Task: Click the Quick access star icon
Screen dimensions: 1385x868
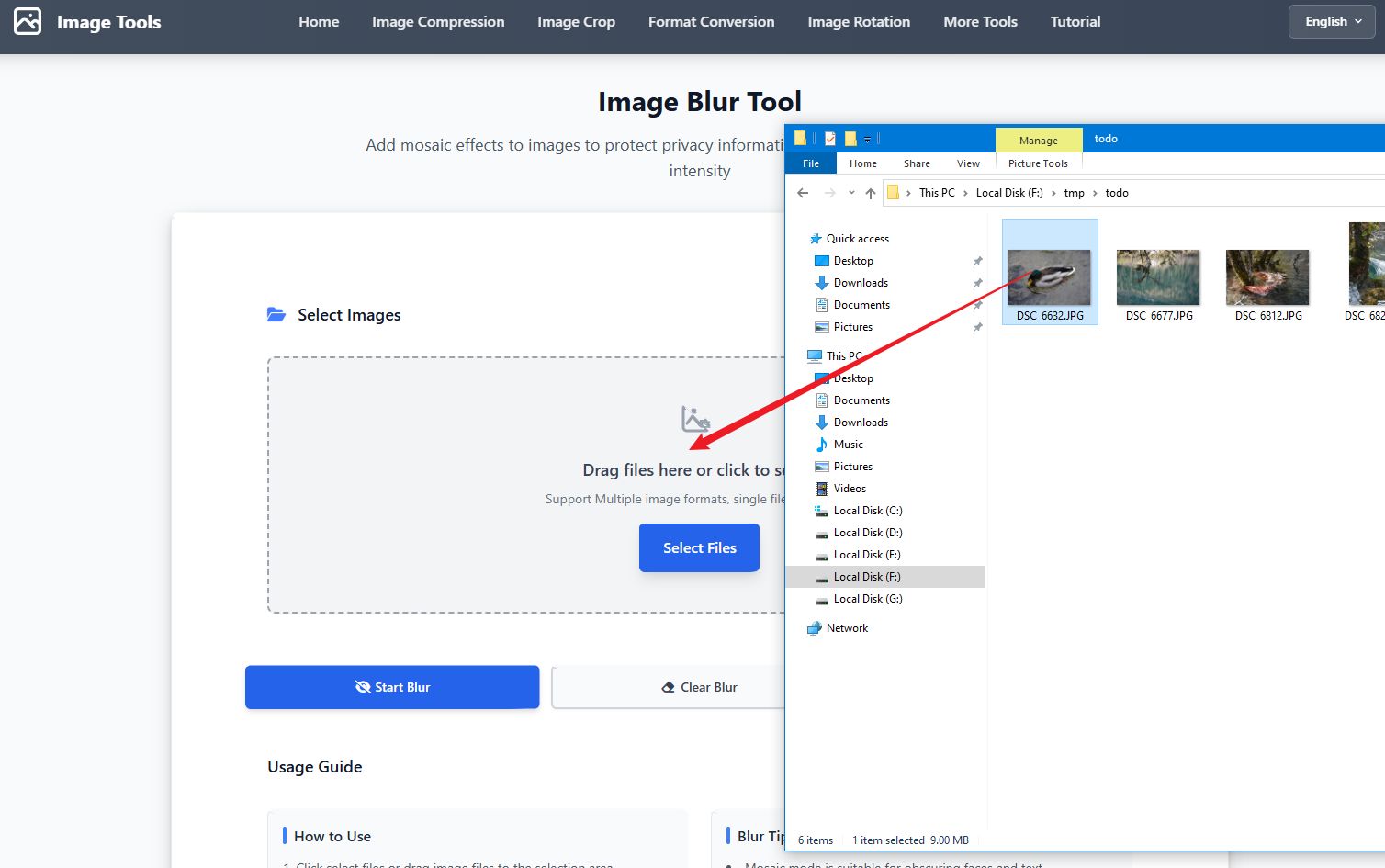Action: (x=816, y=239)
